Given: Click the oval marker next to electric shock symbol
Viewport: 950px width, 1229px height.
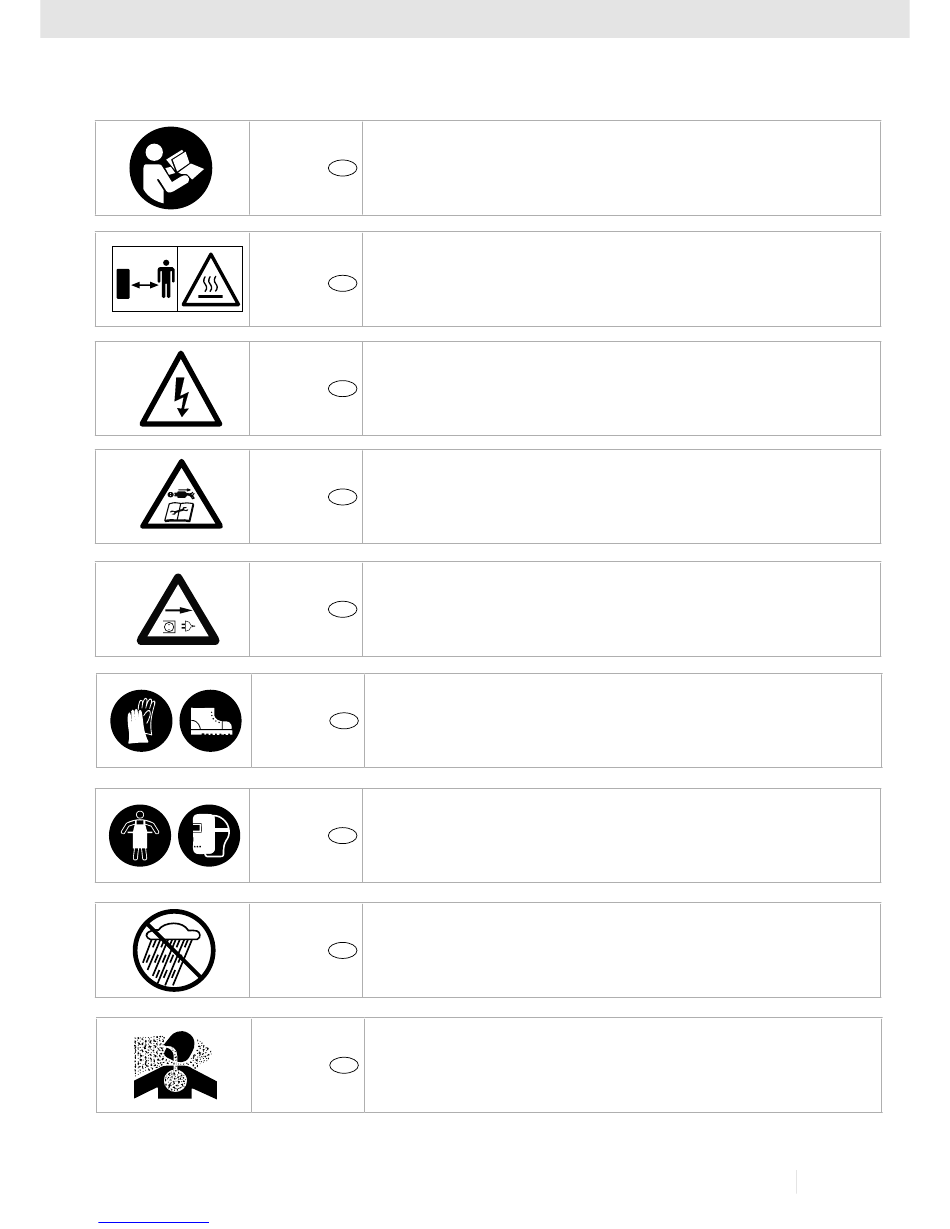Looking at the screenshot, I should point(341,390).
